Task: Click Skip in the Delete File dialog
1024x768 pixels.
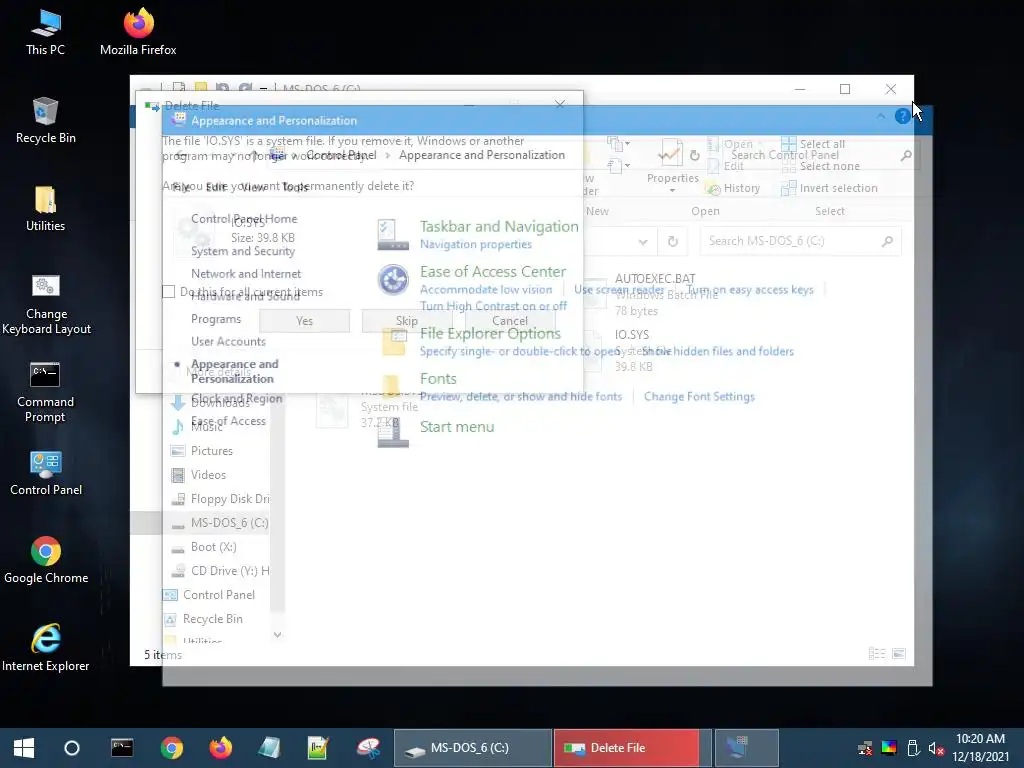Action: click(x=406, y=321)
